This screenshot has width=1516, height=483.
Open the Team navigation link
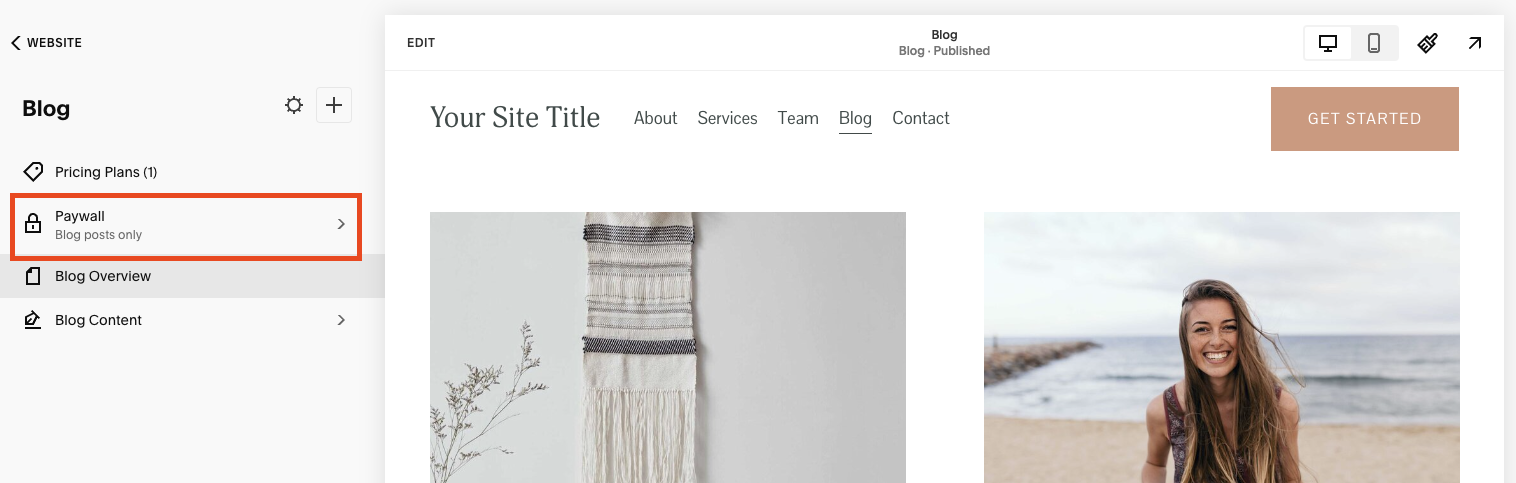tap(798, 118)
